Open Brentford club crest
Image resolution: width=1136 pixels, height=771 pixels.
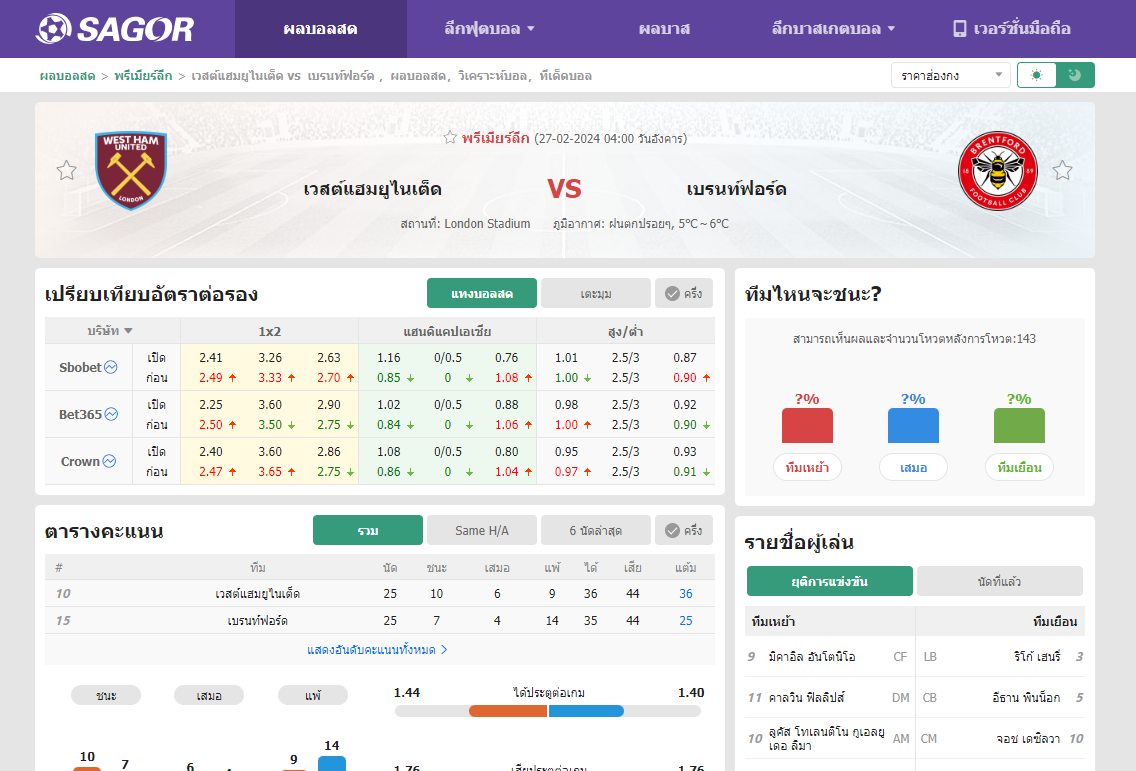pyautogui.click(x=998, y=171)
